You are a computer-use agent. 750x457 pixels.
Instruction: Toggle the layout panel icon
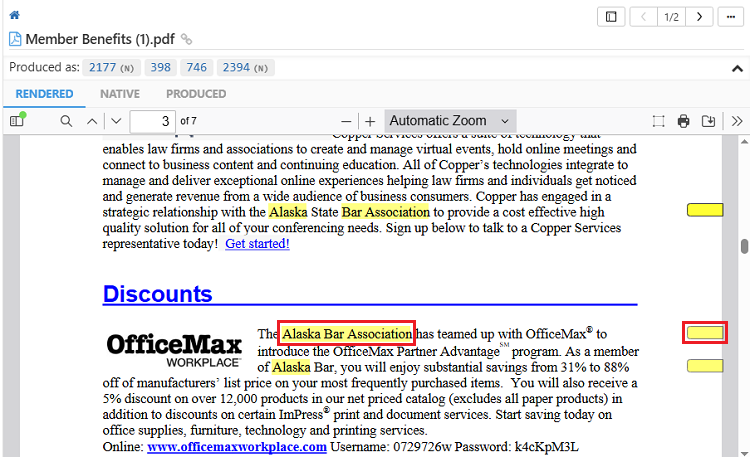611,17
